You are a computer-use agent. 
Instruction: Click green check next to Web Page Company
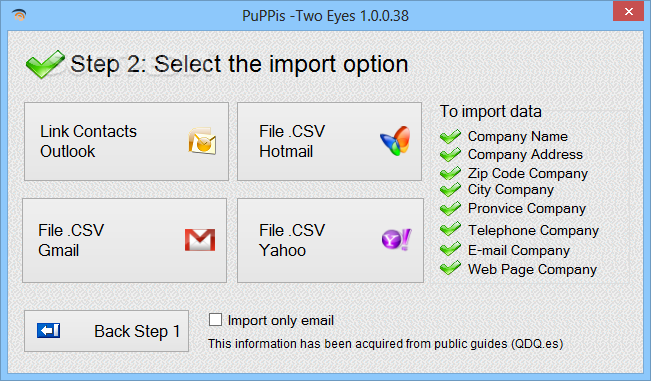click(x=450, y=268)
